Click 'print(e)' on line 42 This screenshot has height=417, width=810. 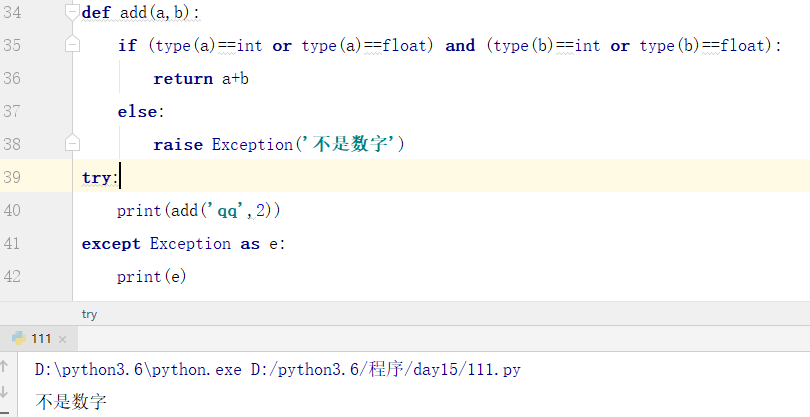(151, 276)
